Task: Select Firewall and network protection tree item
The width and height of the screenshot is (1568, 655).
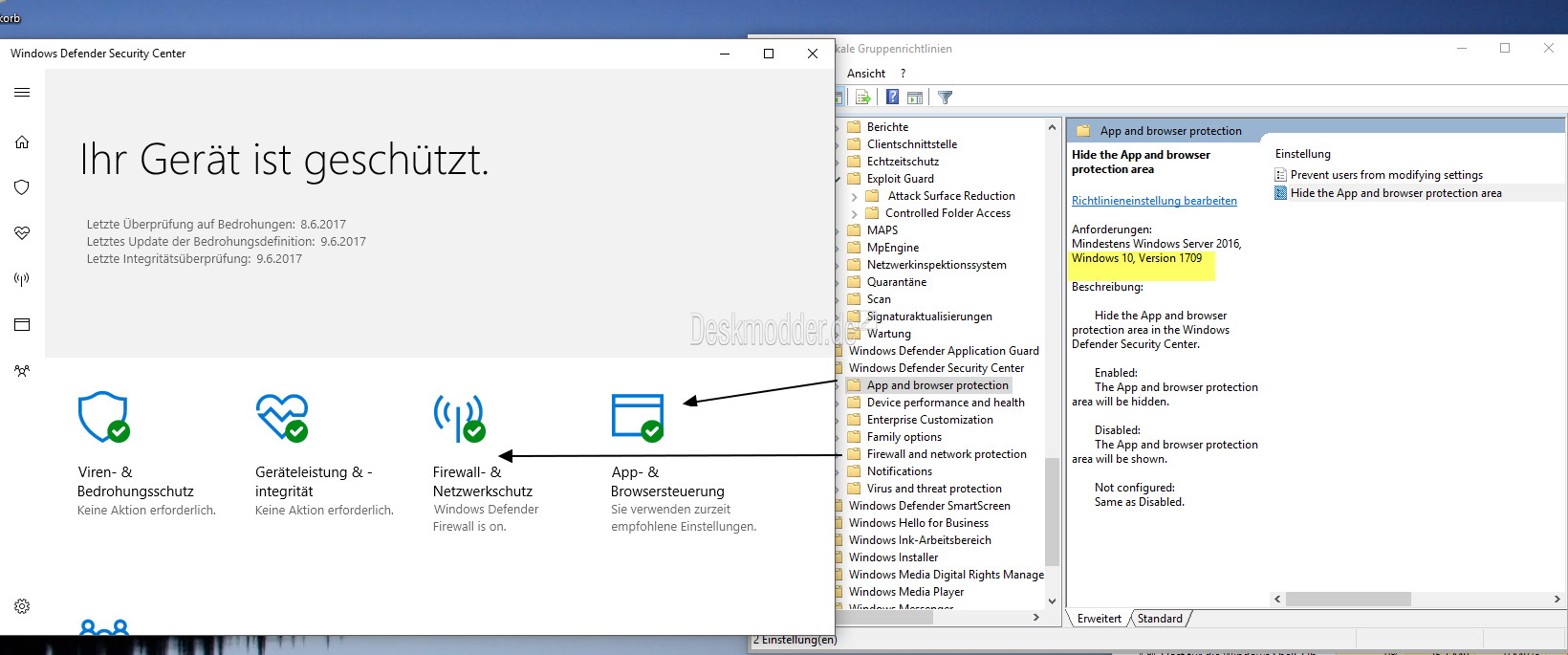Action: click(x=947, y=454)
